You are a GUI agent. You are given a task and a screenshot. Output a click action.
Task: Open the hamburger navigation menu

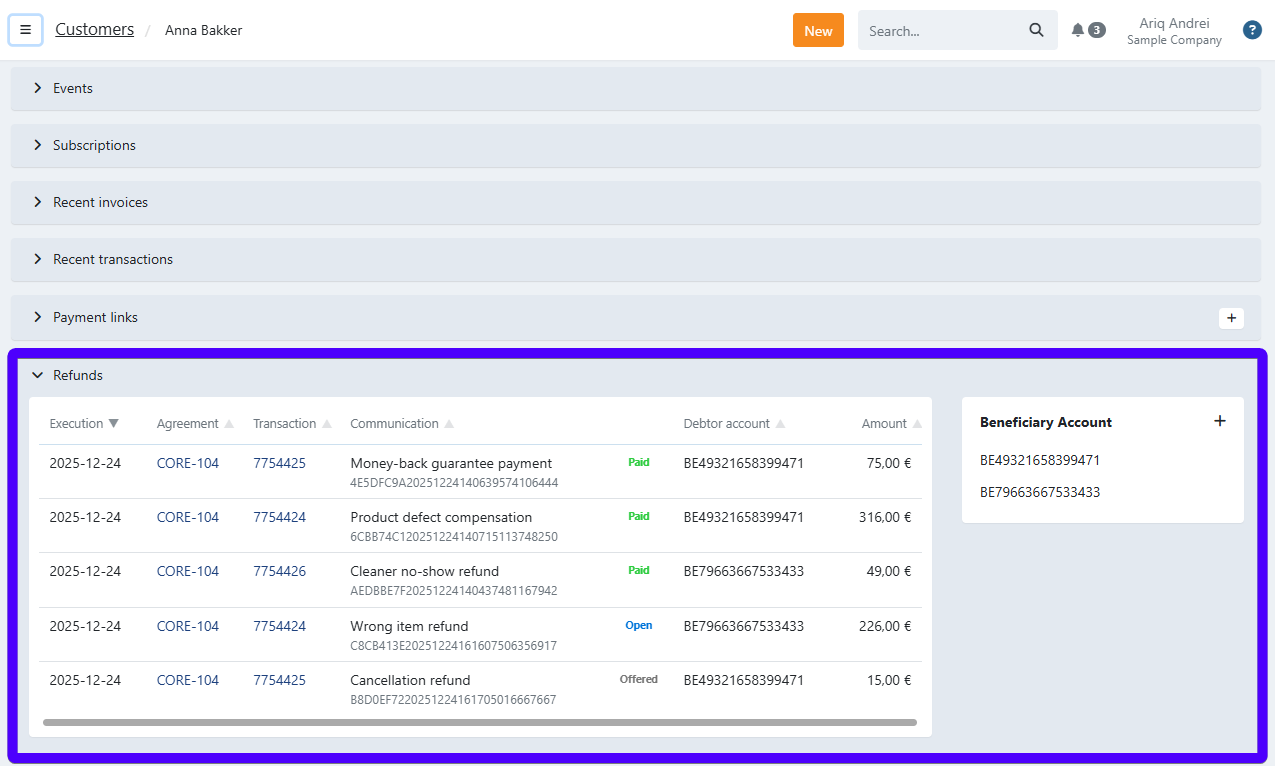click(25, 30)
